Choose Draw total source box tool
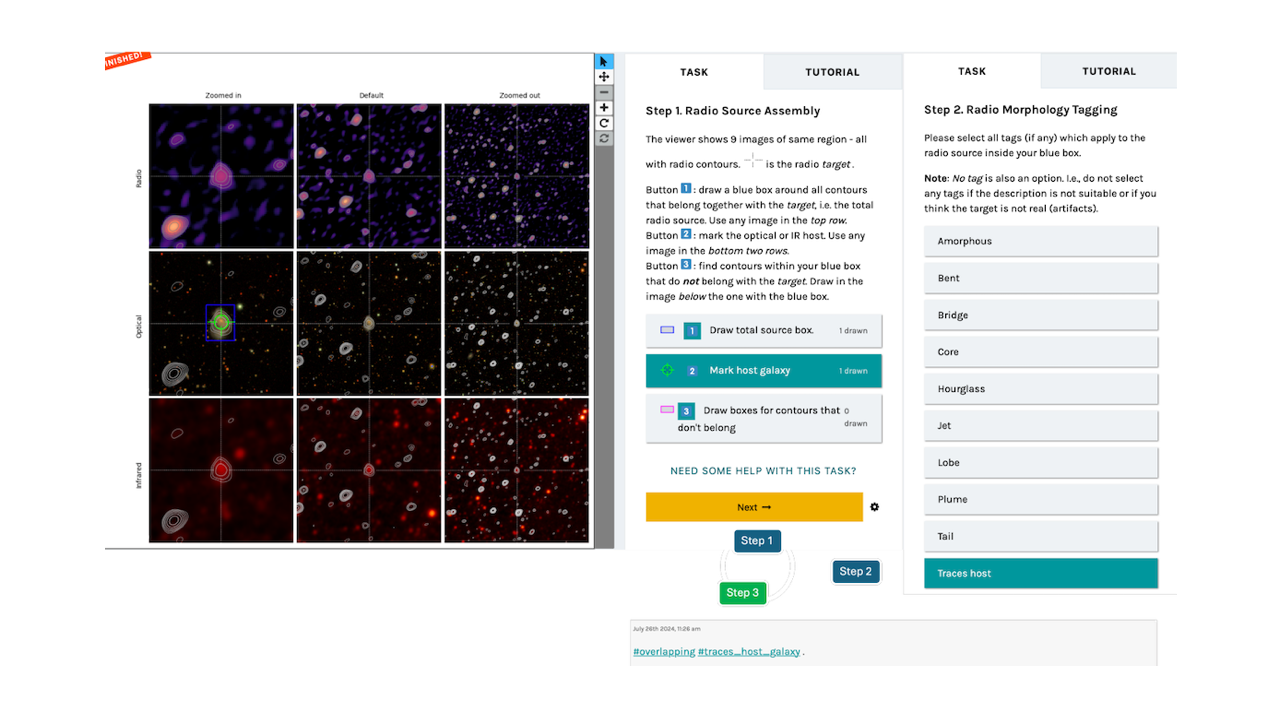The width and height of the screenshot is (1278, 720). click(x=764, y=330)
